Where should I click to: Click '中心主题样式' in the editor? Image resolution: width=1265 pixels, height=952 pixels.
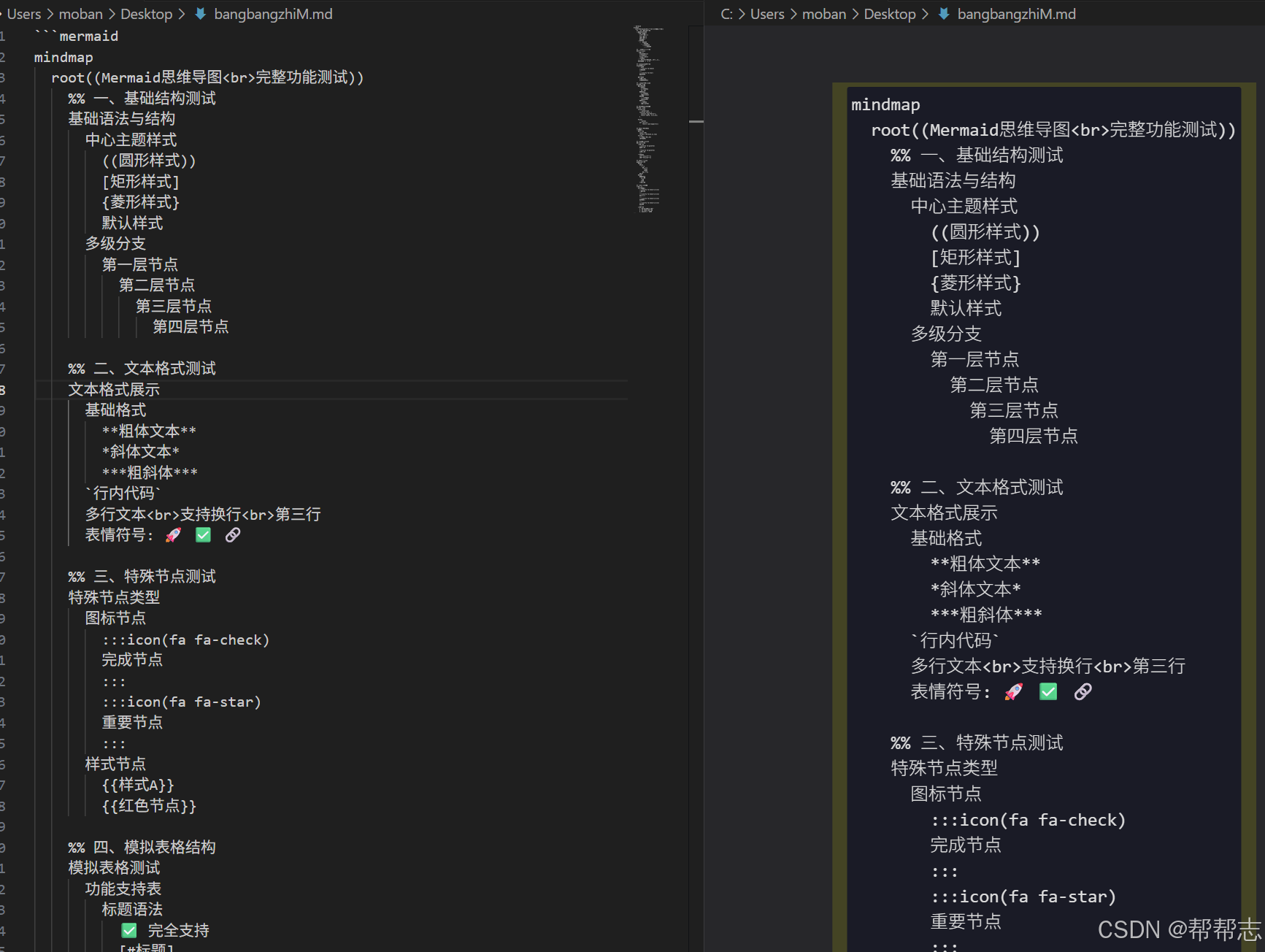[131, 139]
